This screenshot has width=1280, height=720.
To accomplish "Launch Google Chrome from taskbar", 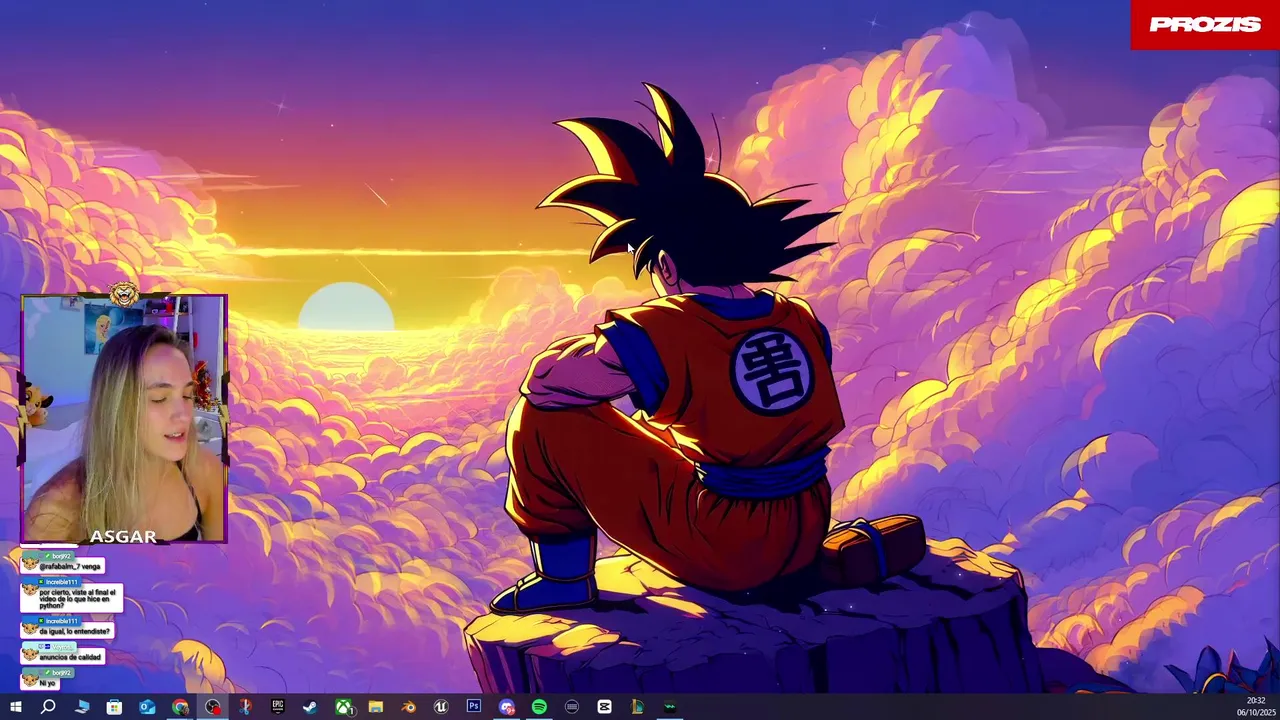I will [x=180, y=707].
